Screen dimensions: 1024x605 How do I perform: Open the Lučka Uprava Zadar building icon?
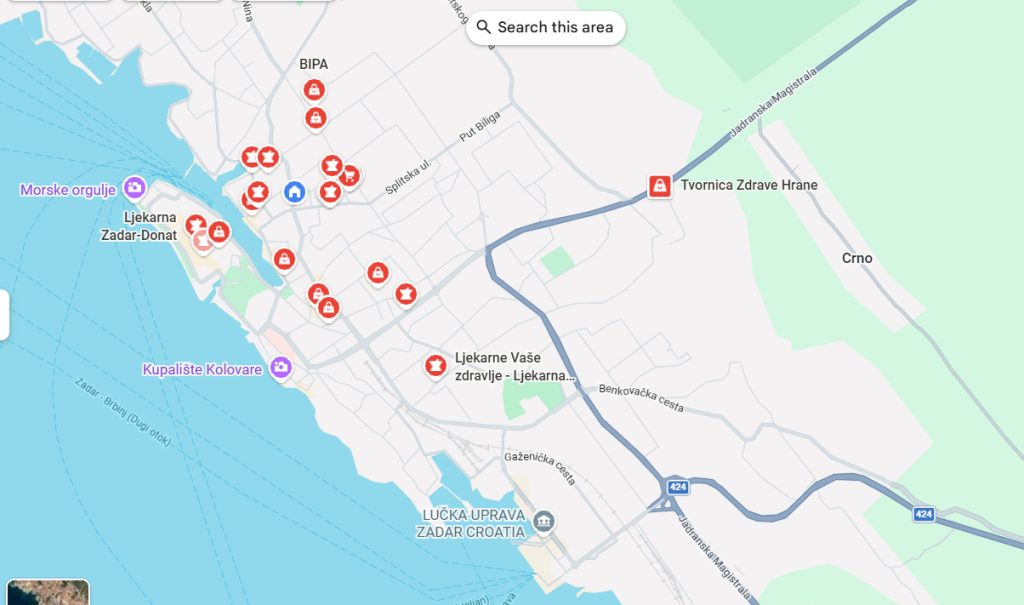[543, 521]
